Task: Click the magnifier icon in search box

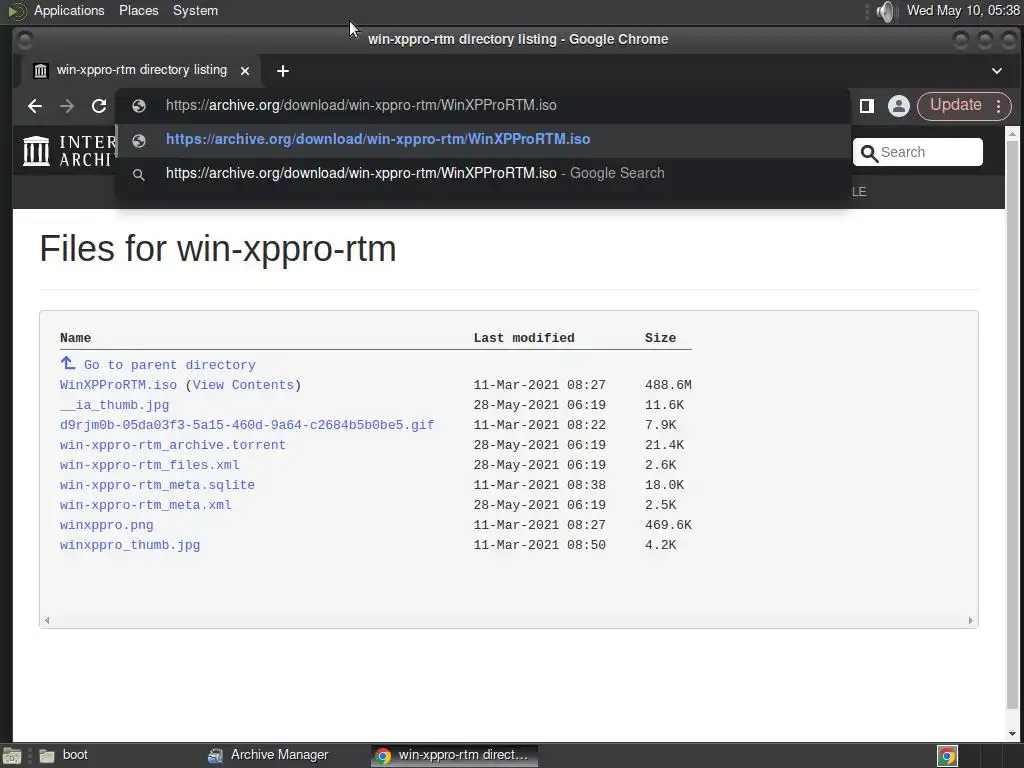Action: [x=869, y=153]
